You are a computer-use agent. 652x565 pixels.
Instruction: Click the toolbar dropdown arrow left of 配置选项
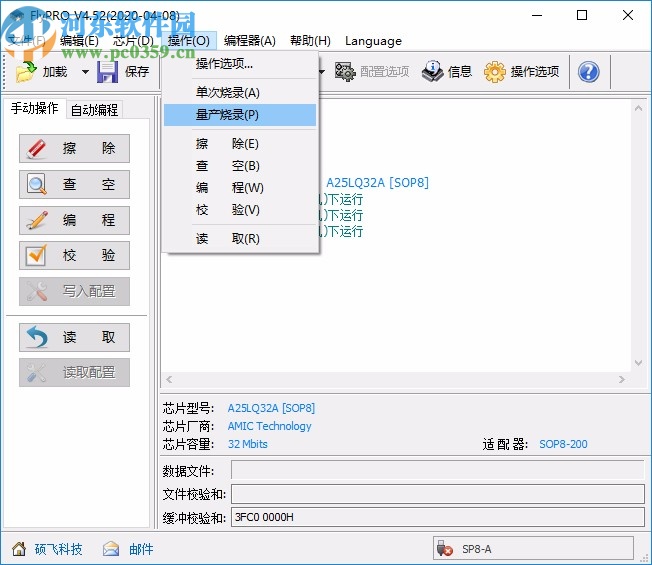322,72
